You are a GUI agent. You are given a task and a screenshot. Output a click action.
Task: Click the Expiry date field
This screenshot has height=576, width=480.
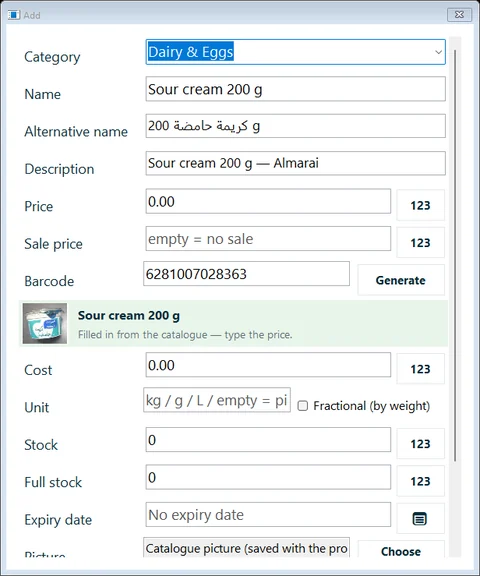(268, 515)
